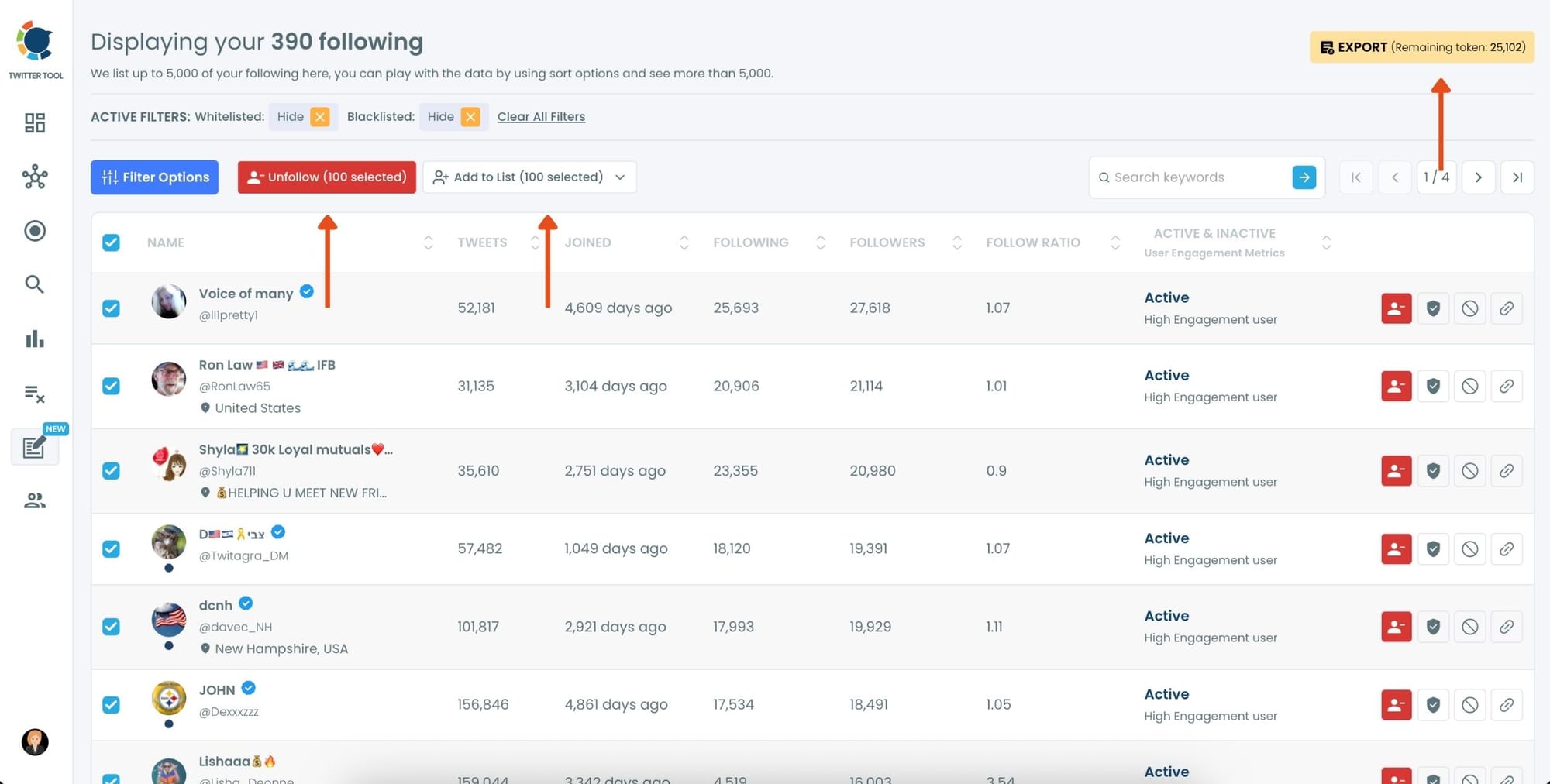Deselect the checkbox next to Shyla

(x=111, y=471)
